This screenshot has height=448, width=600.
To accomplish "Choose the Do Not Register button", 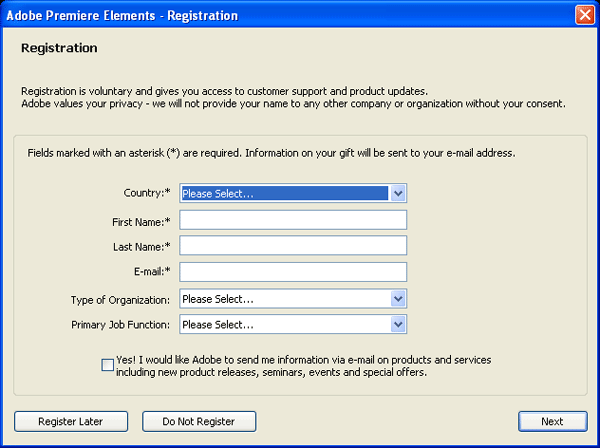I will (x=199, y=421).
